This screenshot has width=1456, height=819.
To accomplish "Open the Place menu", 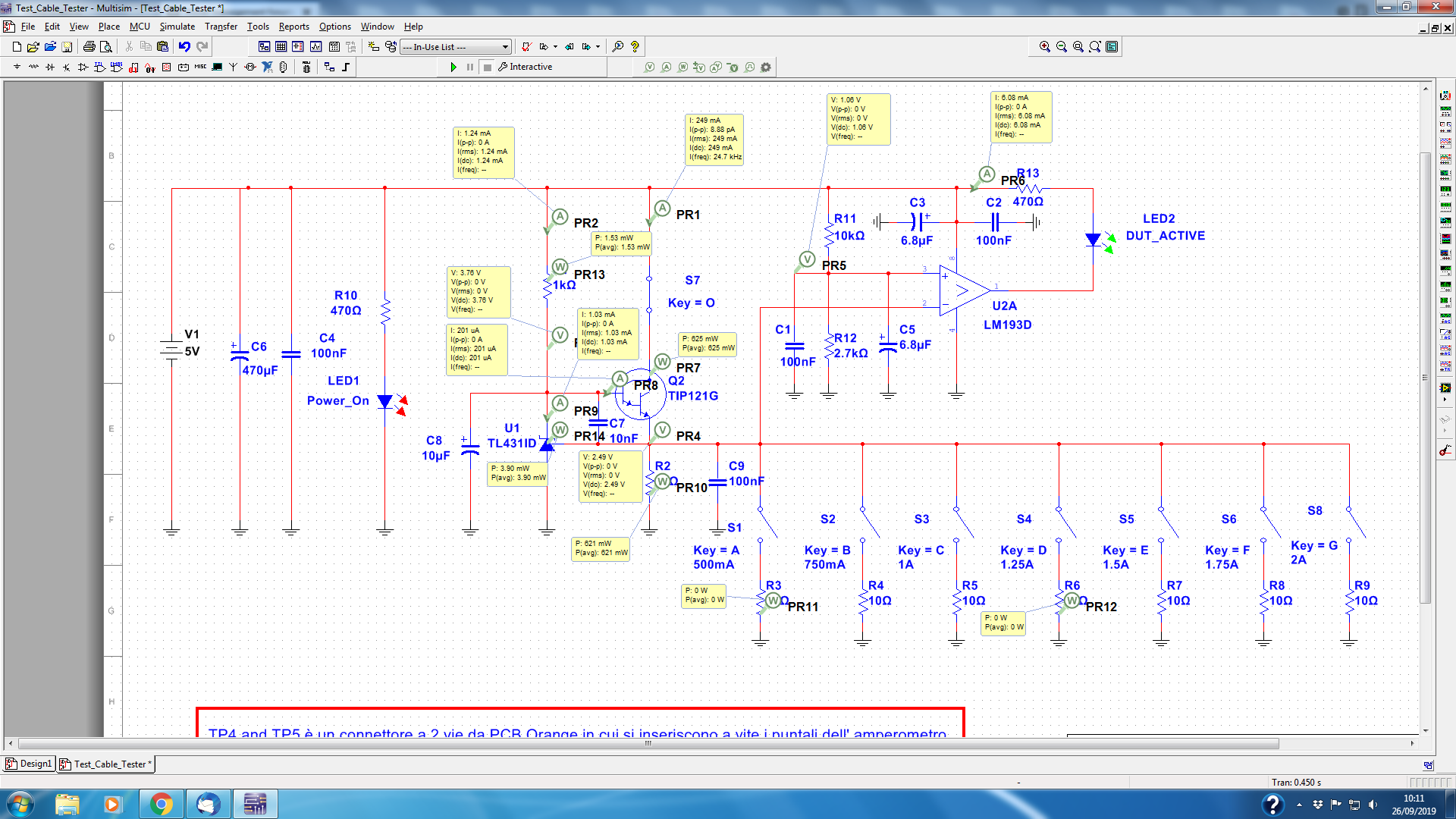I will pos(109,27).
